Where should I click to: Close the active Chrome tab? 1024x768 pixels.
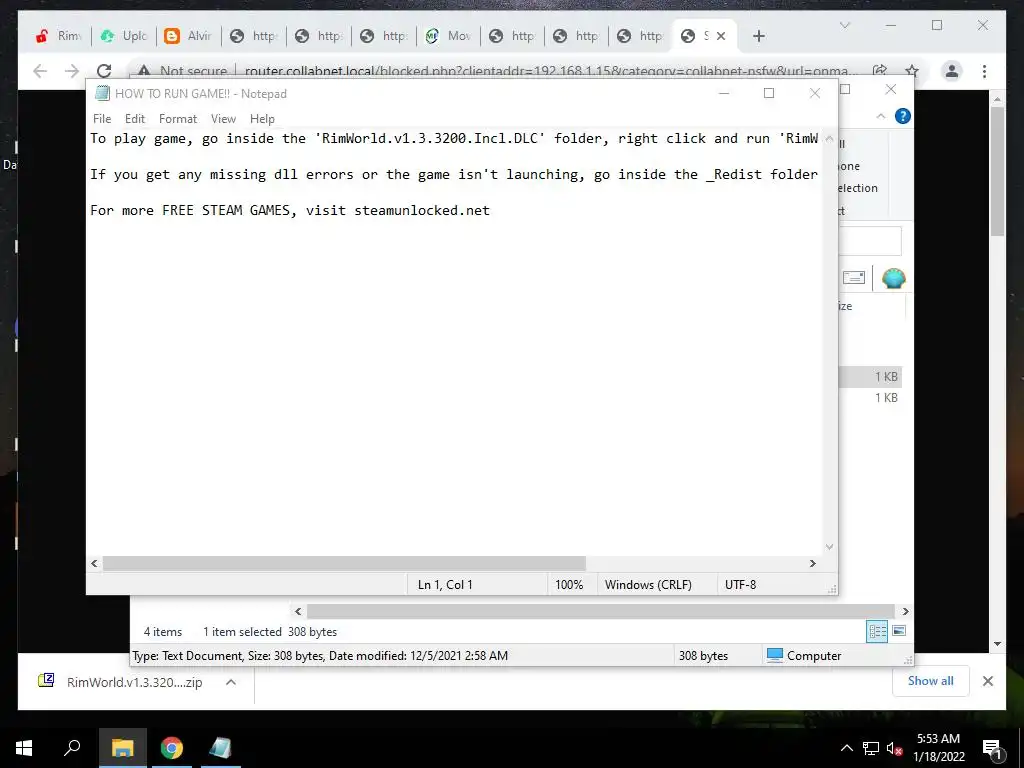coord(721,37)
